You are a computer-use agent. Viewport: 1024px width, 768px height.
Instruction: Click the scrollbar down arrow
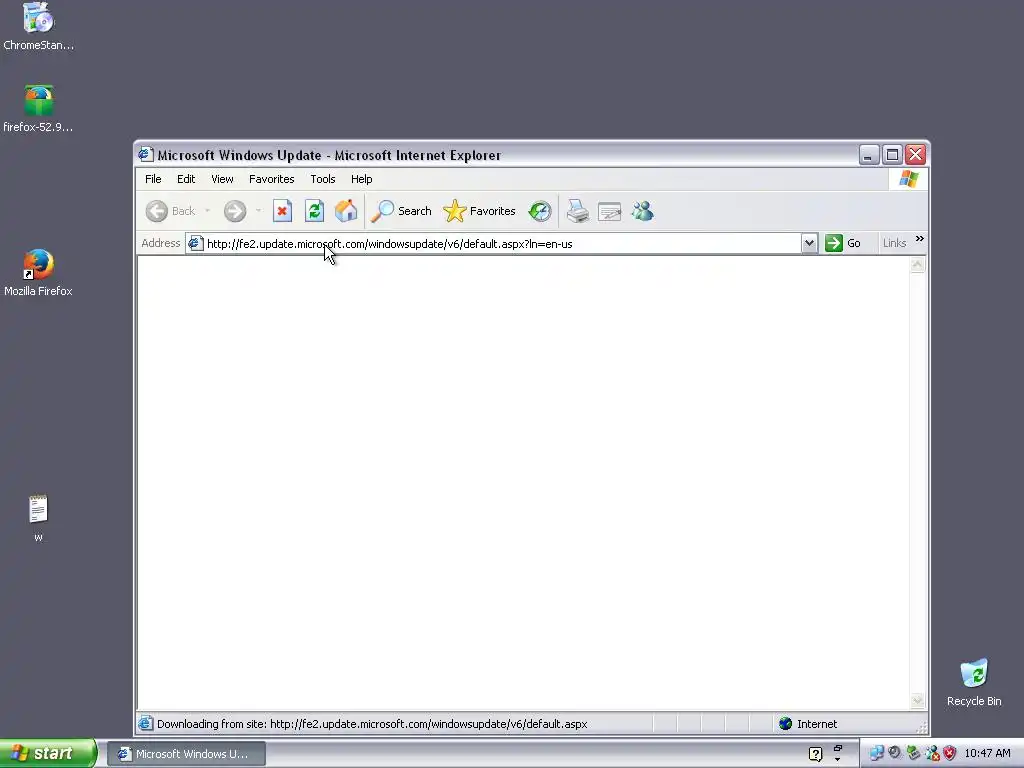point(918,701)
